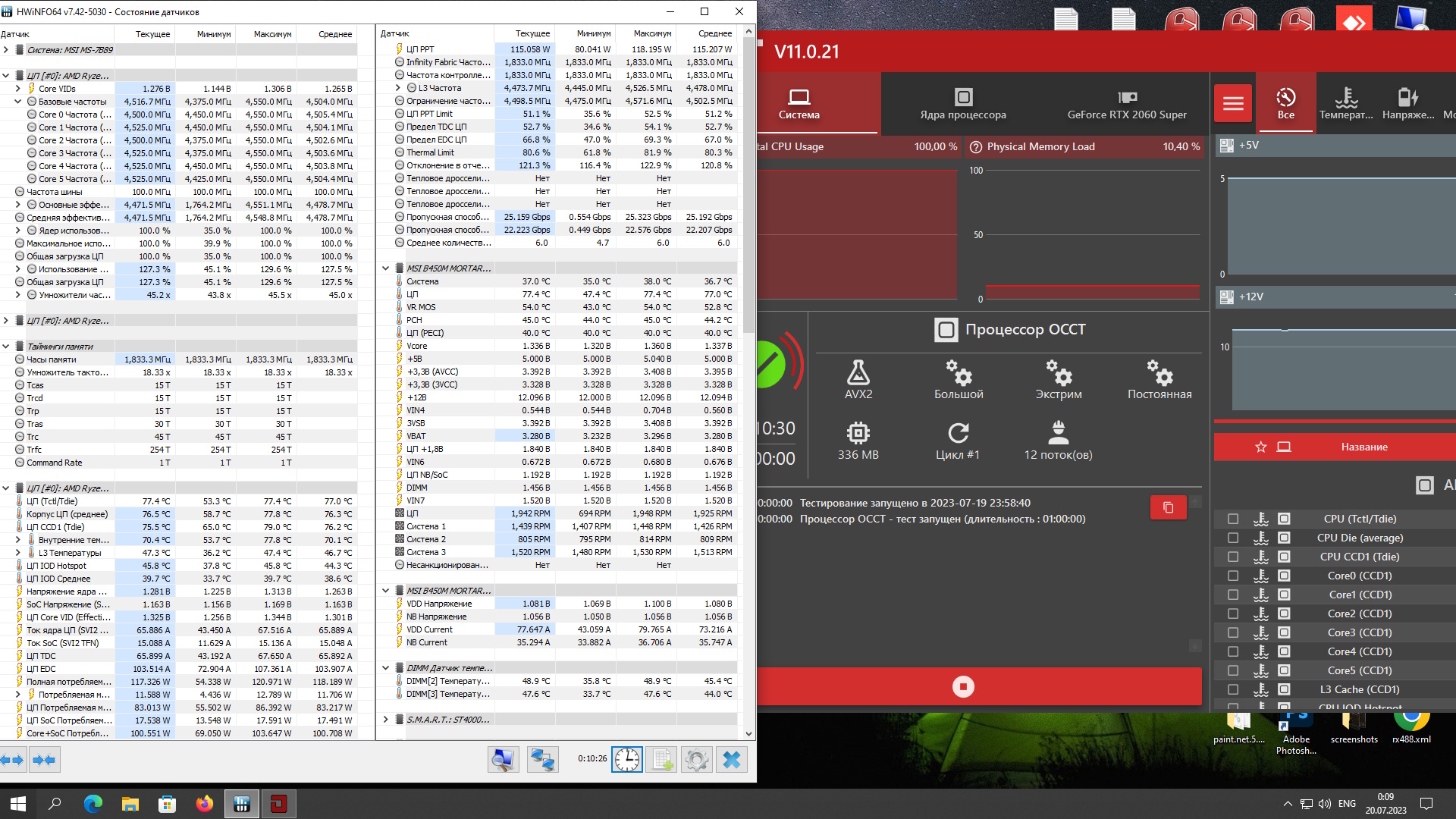Viewport: 1456px width, 819px height.
Task: Stop the OCCT test with the red stop button
Action: click(963, 687)
